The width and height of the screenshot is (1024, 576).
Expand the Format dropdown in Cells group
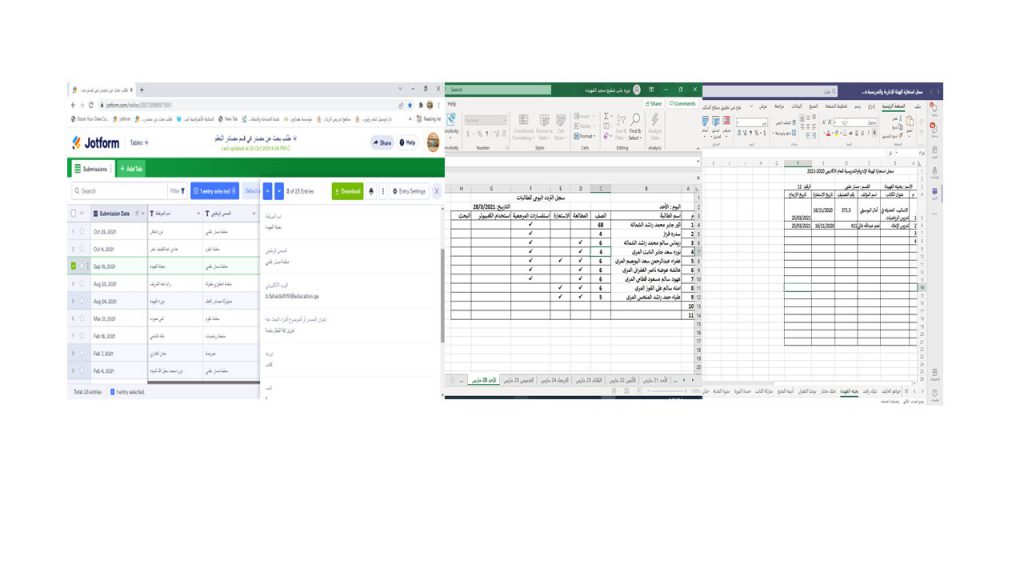[583, 136]
